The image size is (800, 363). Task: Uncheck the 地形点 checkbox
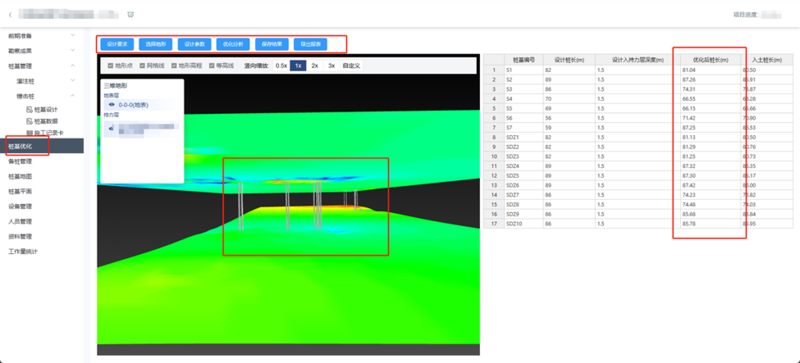[x=110, y=66]
